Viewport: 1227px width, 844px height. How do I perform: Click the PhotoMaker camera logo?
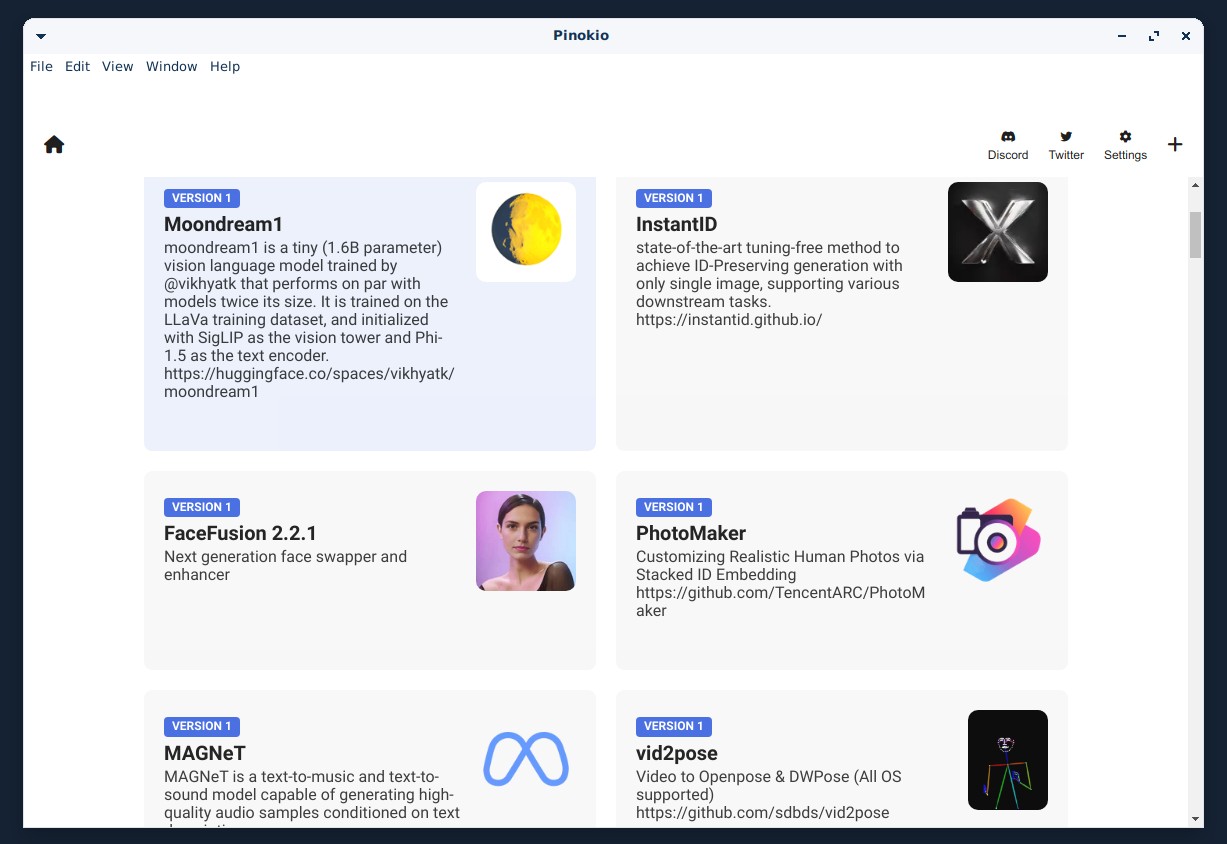[998, 541]
